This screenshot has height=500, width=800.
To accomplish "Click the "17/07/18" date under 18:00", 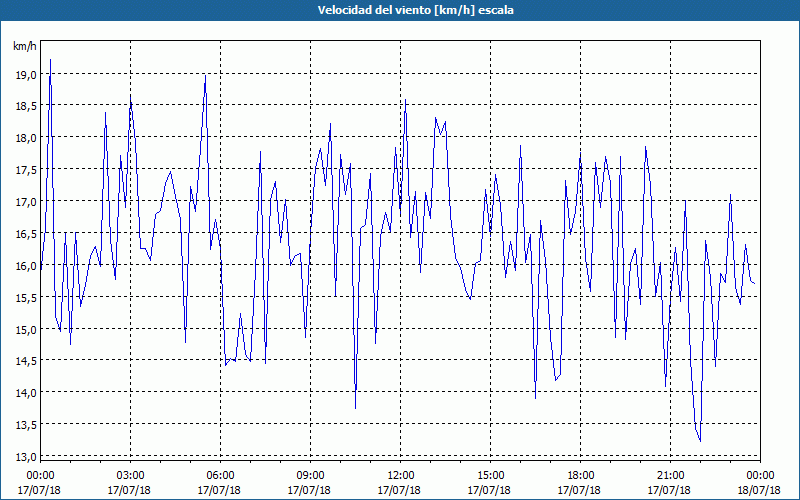I will (x=579, y=490).
